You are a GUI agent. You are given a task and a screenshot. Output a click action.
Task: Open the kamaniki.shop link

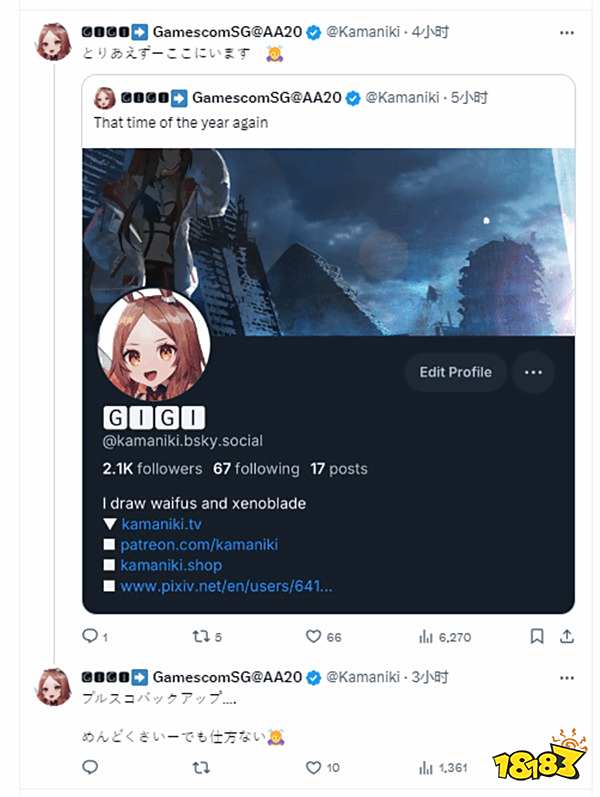click(171, 565)
